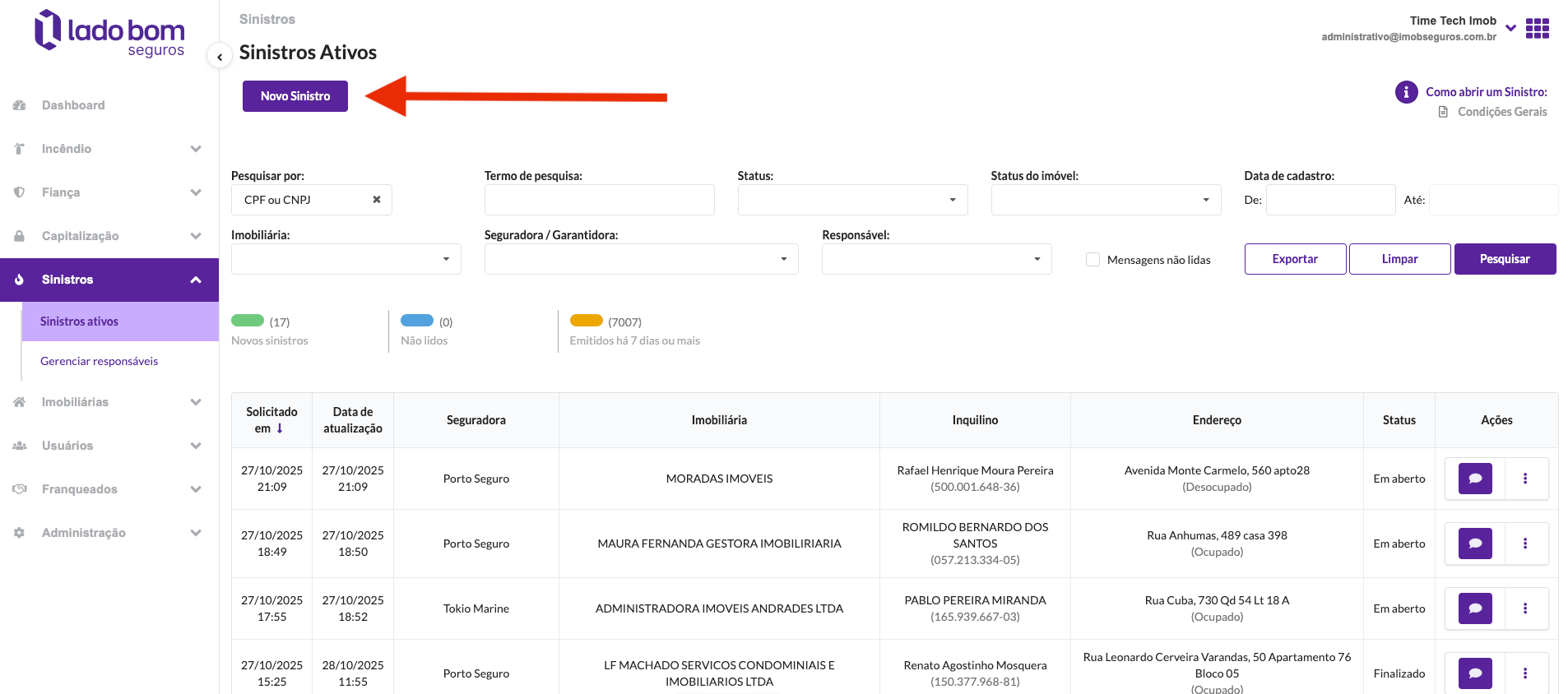Viewport: 1568px width, 694px height.
Task: Open chat for MORADAS IMOVEIS row
Action: [1475, 479]
